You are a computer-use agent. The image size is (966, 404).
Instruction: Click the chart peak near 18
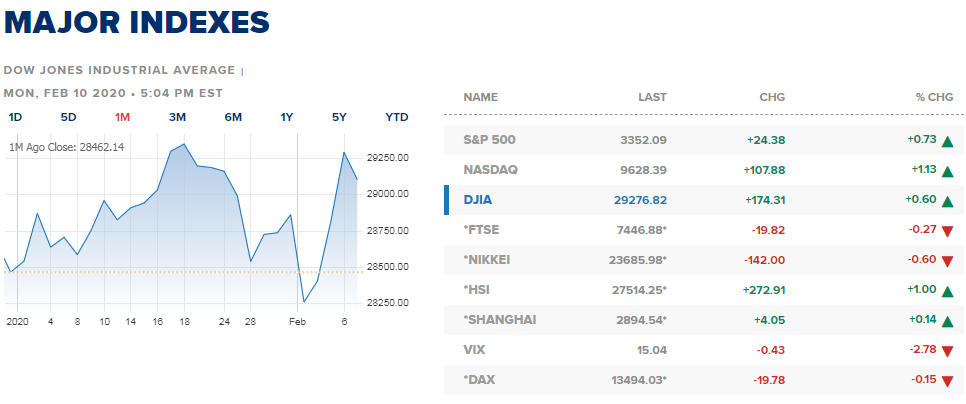click(184, 144)
